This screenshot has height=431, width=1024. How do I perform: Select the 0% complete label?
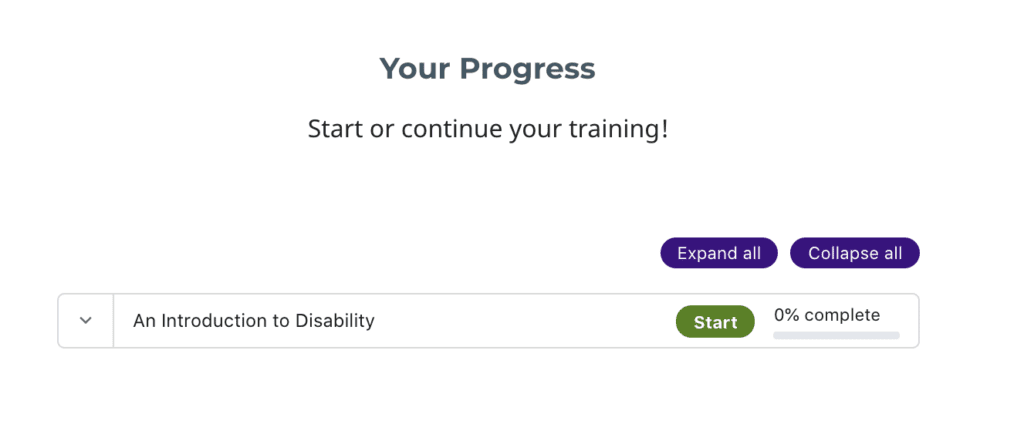[827, 315]
